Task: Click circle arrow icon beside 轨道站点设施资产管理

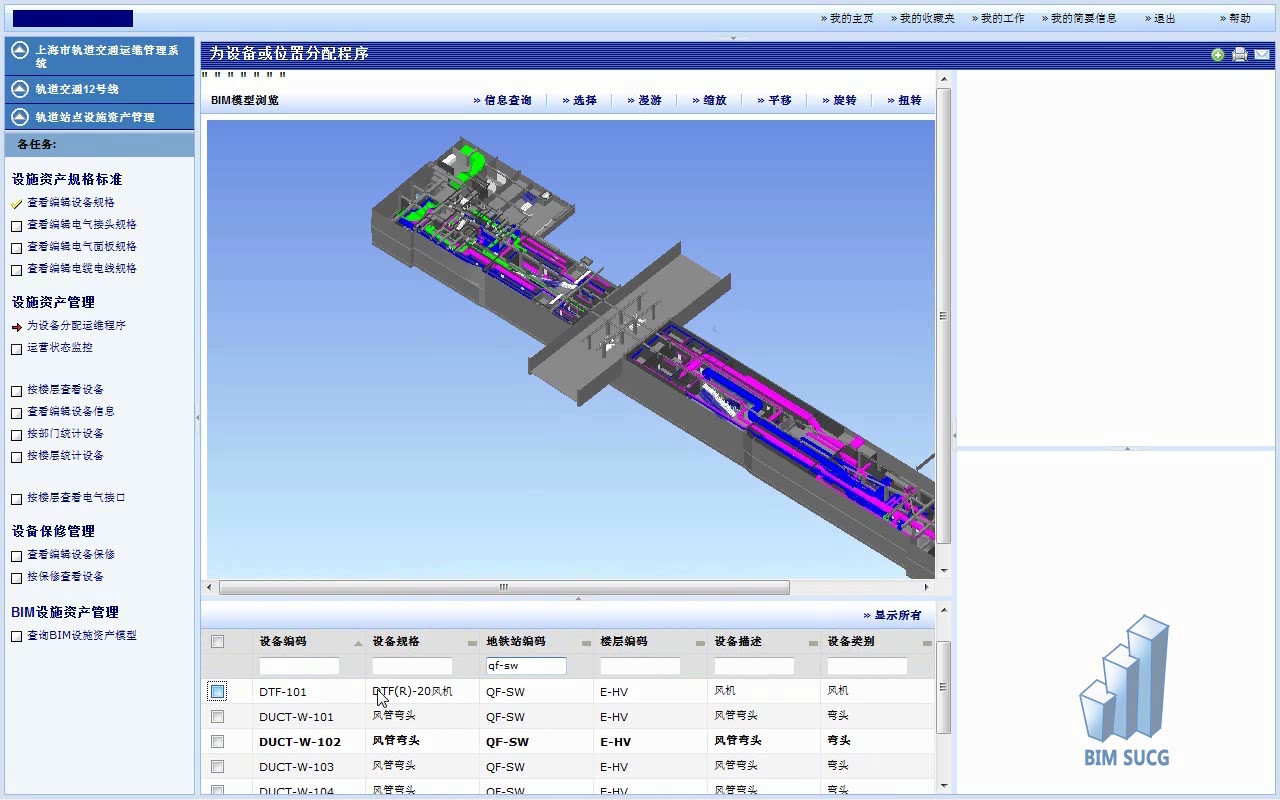Action: pos(20,117)
